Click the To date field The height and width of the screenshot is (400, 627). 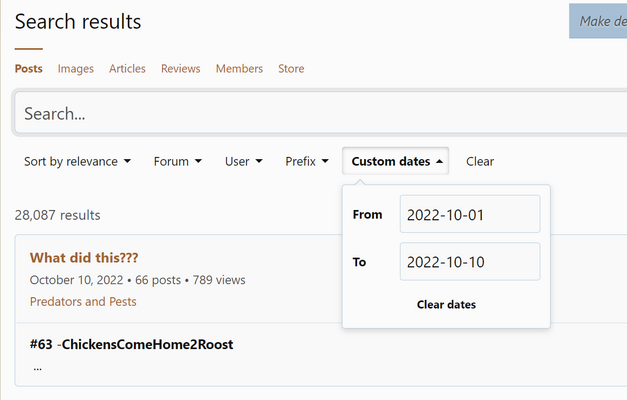(x=470, y=262)
